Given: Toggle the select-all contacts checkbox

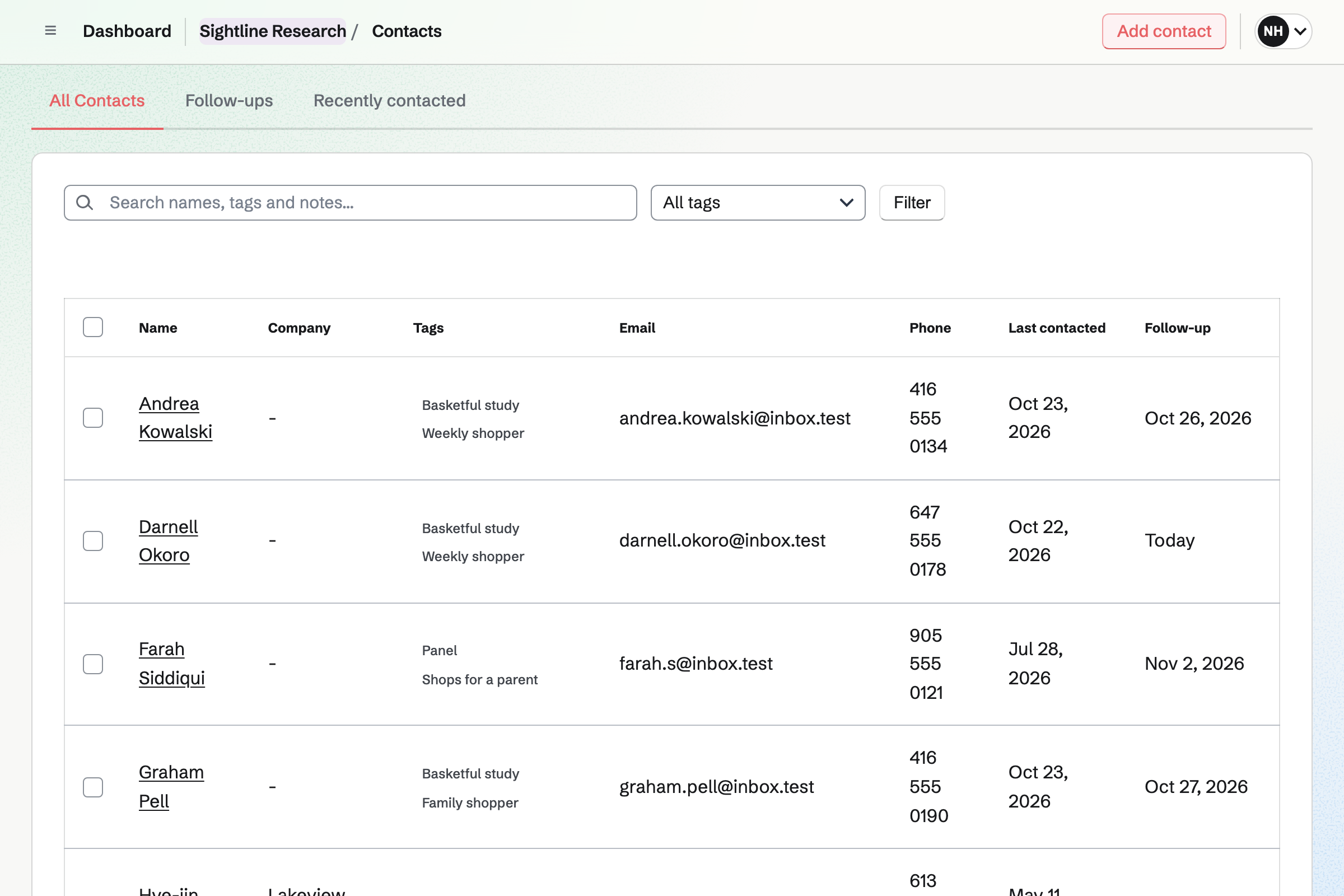Looking at the screenshot, I should [92, 328].
